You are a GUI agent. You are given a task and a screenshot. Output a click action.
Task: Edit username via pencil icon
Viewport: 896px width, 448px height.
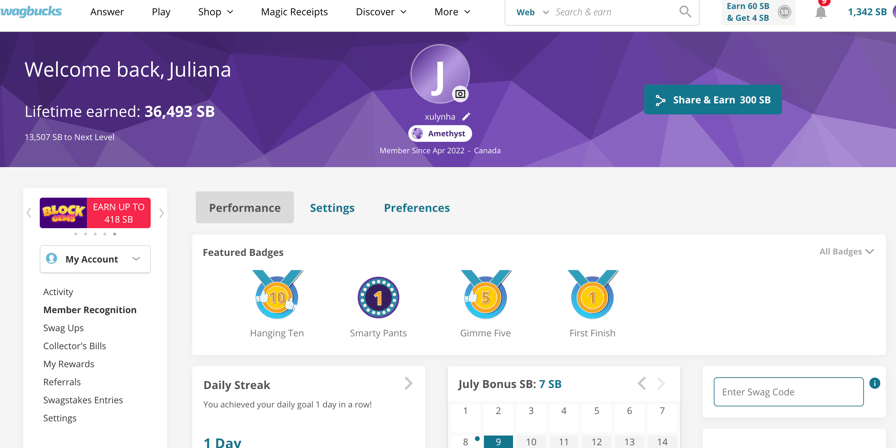(466, 117)
